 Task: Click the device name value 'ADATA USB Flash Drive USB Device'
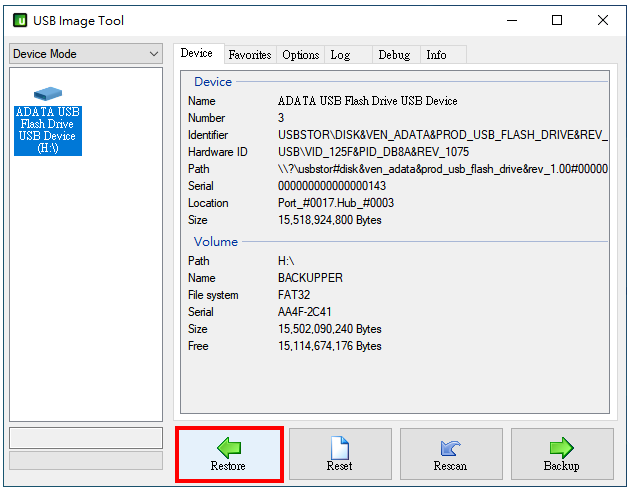(367, 101)
